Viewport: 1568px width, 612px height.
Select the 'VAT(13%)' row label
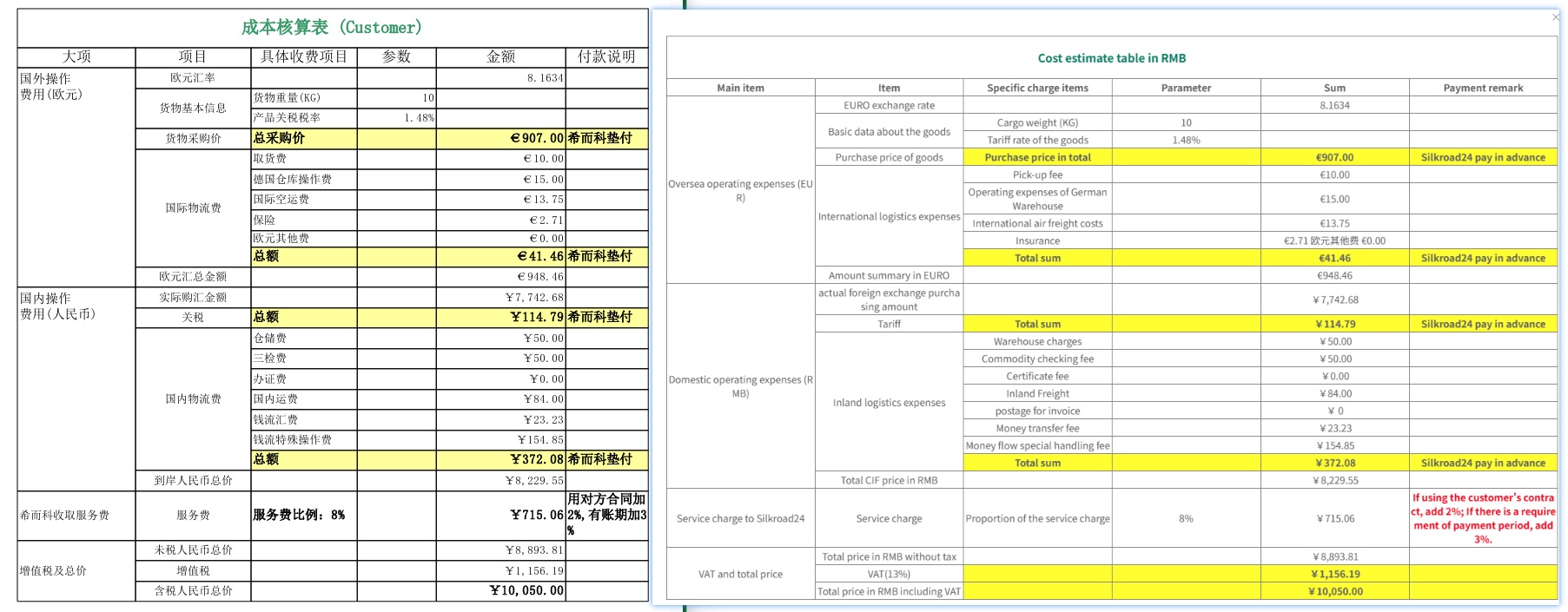[889, 574]
